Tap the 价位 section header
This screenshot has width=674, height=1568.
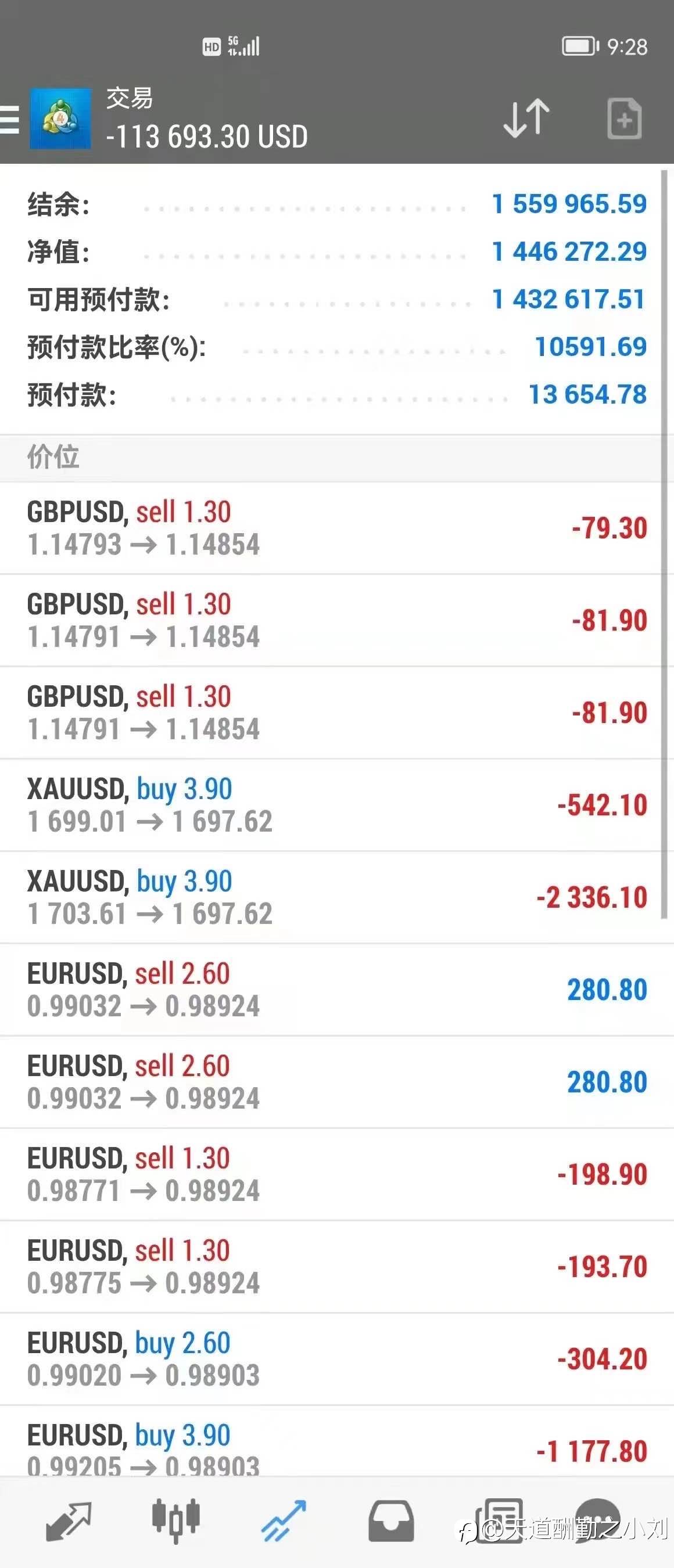[336, 457]
